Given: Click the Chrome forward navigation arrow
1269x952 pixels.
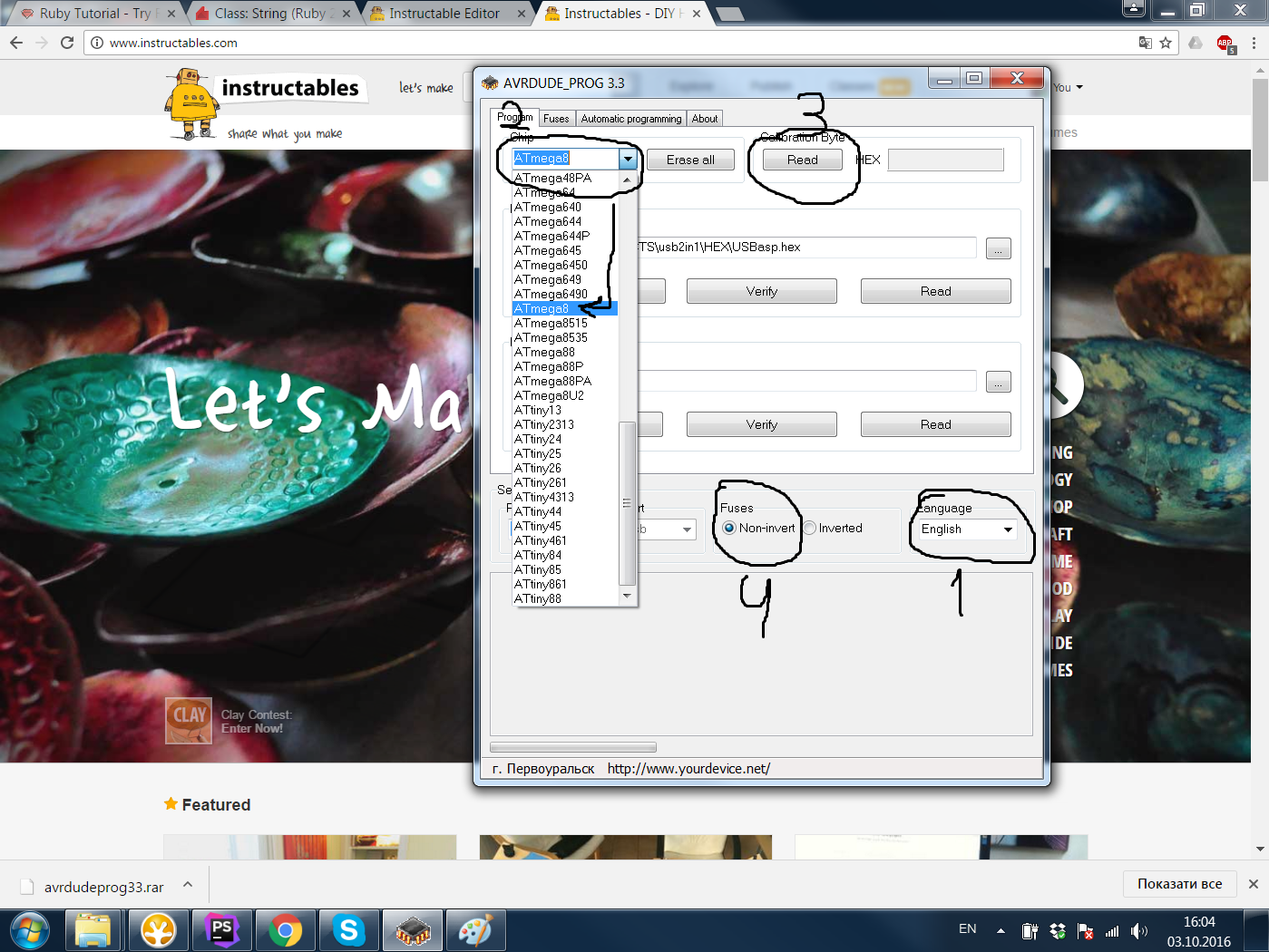Looking at the screenshot, I should point(42,43).
